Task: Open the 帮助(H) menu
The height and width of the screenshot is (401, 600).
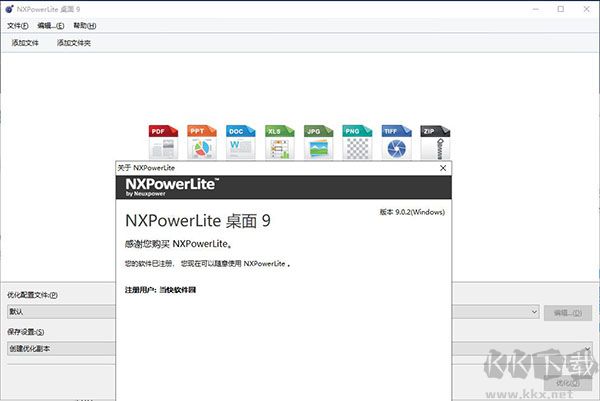Action: pos(85,26)
